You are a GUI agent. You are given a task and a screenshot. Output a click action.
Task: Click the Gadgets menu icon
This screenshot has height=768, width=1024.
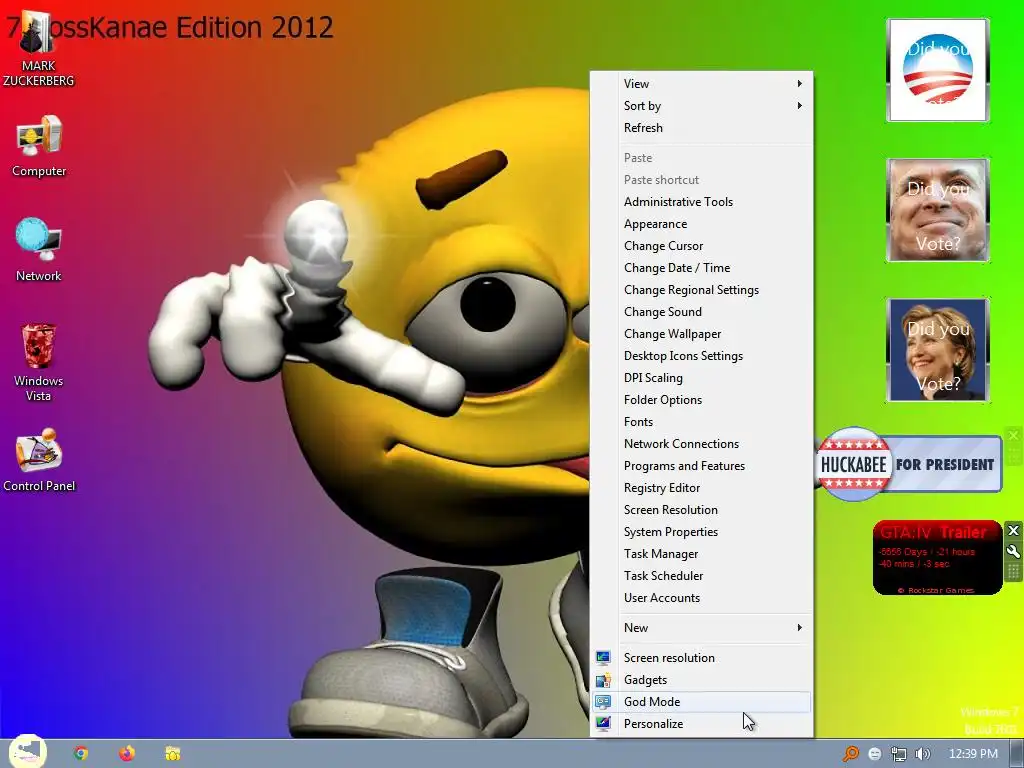tap(603, 680)
